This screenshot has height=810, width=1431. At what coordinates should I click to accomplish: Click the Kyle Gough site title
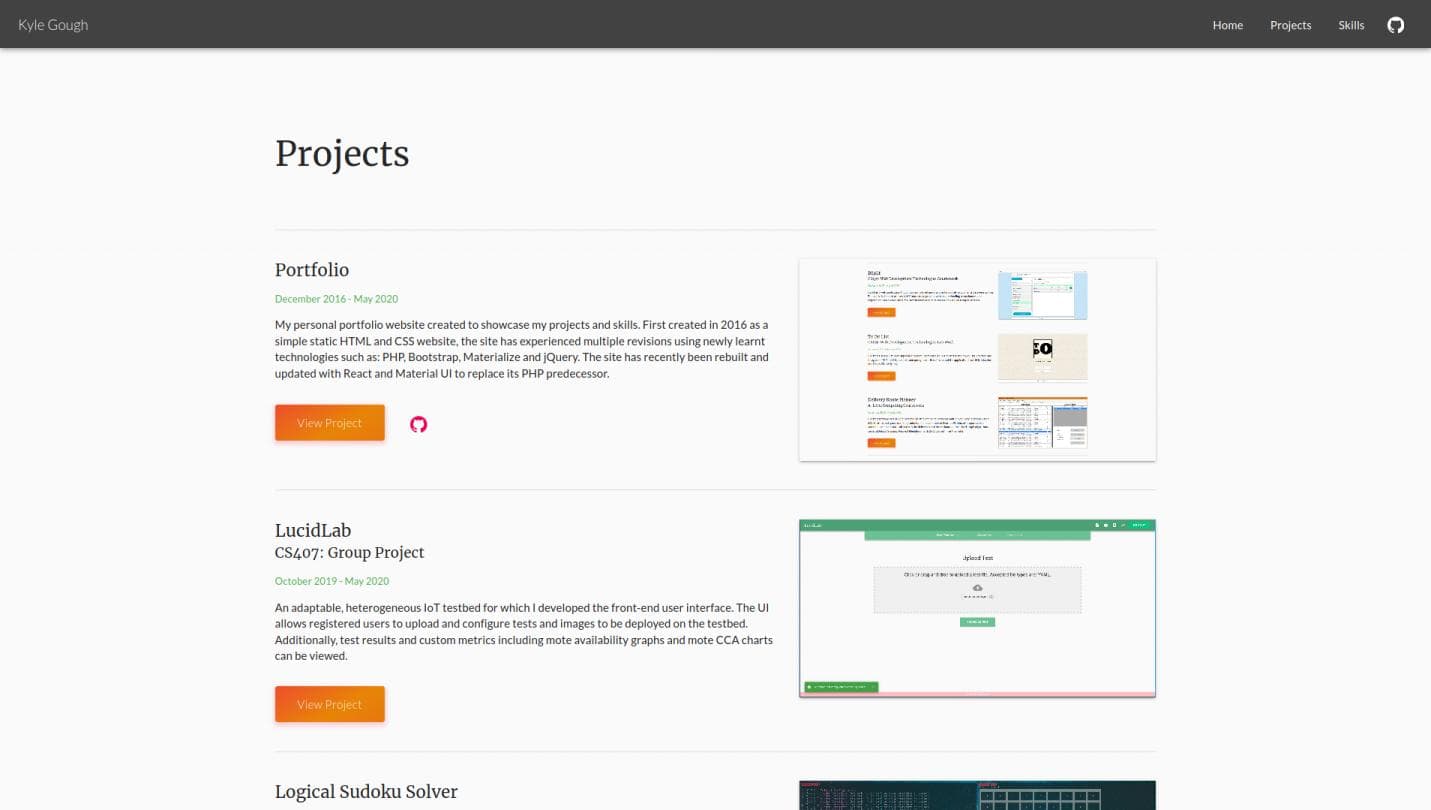coord(53,25)
